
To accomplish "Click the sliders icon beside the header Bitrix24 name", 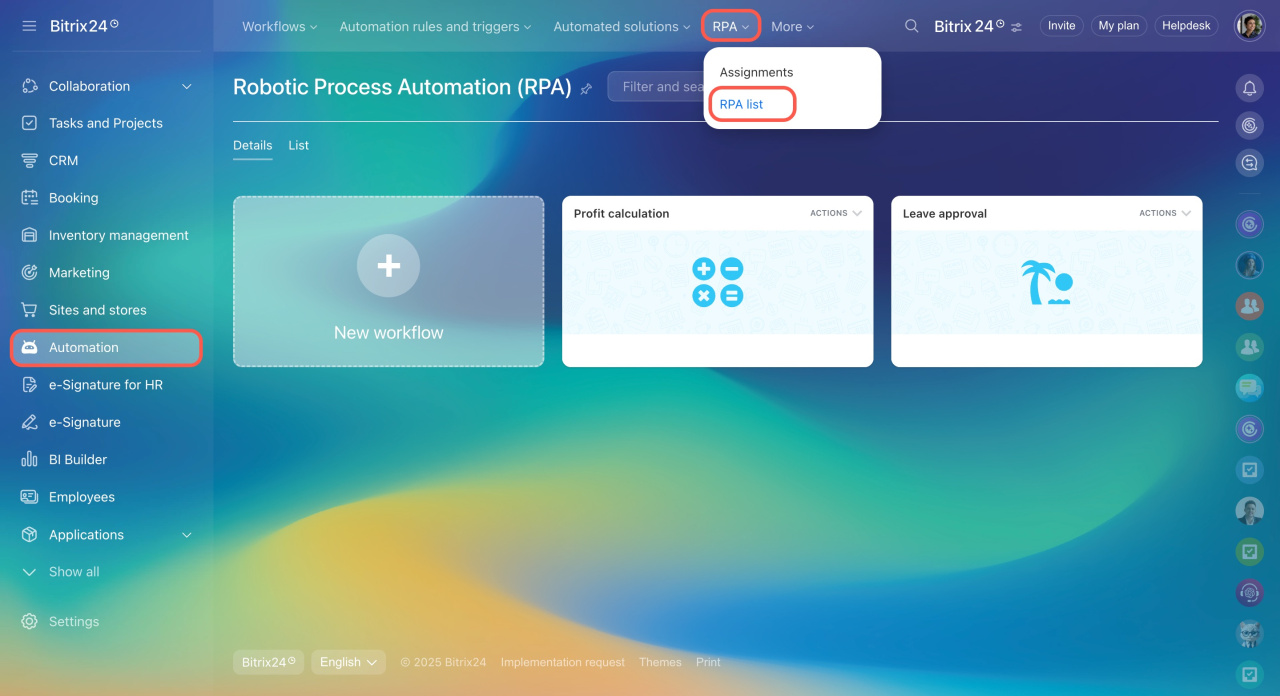I will (1017, 27).
